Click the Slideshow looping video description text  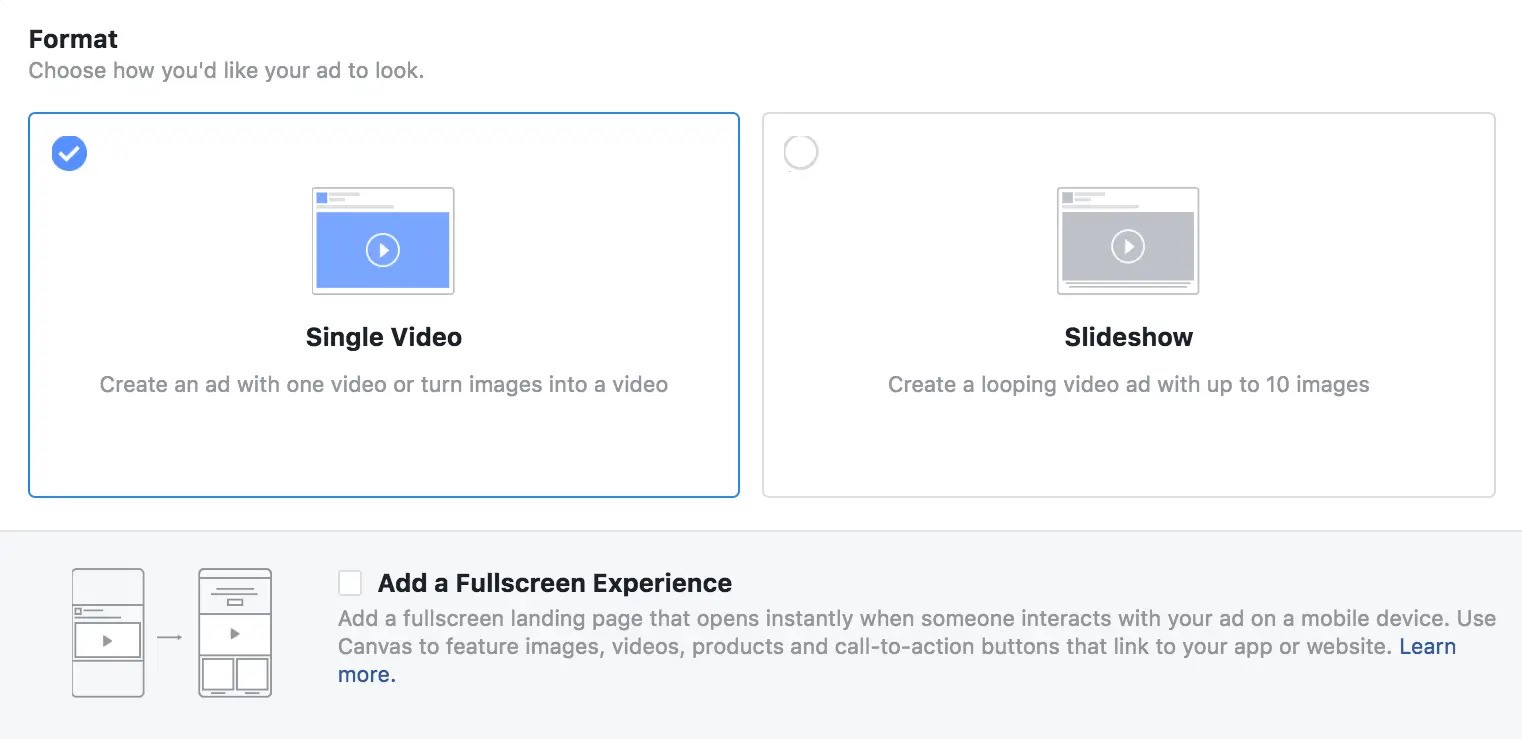coord(1128,384)
